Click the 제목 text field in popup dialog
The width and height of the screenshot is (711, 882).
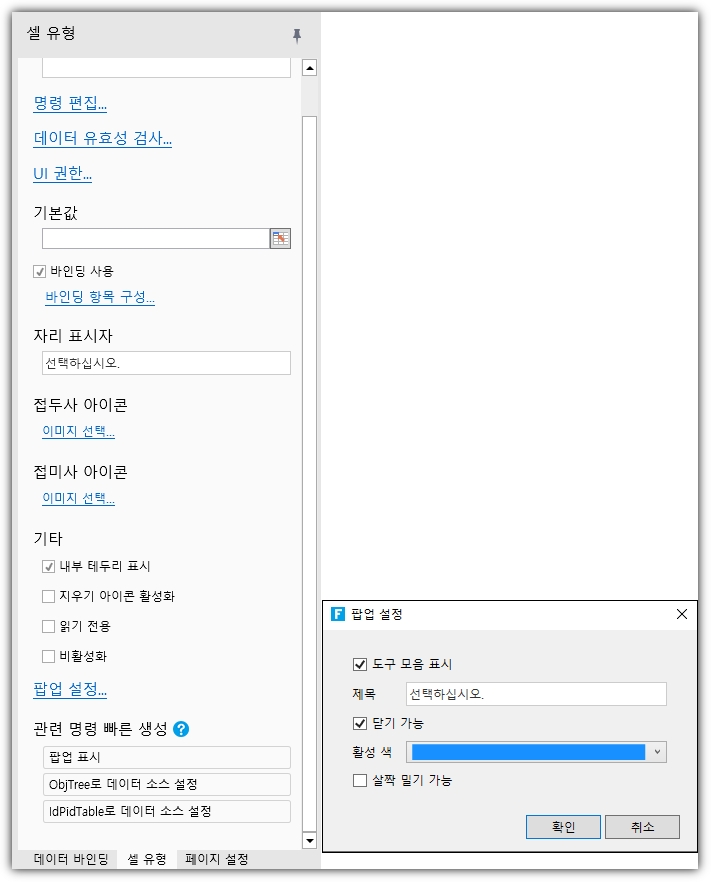click(x=536, y=694)
